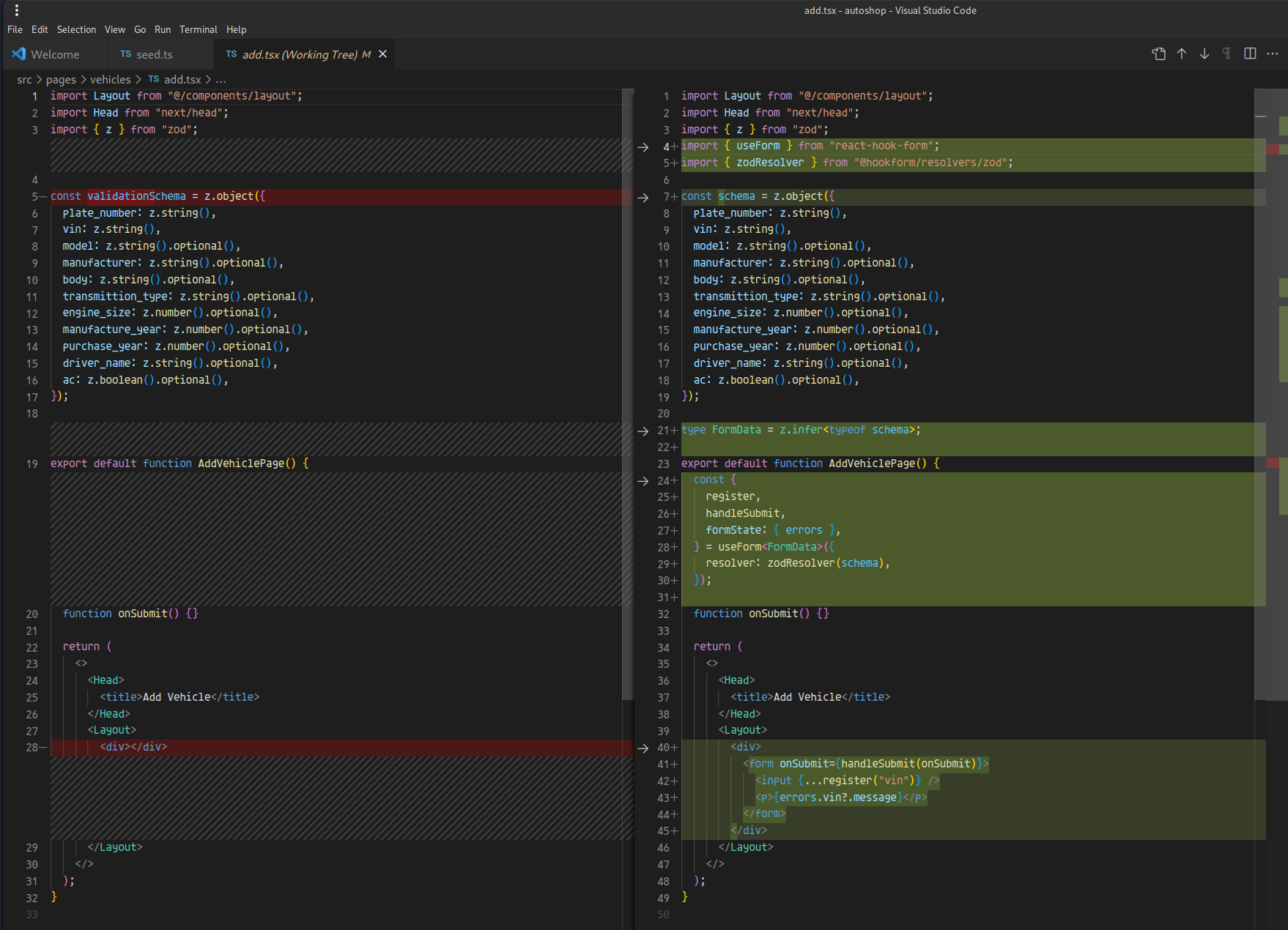The image size is (1288, 930).
Task: Revert the form div block arrow
Action: 643,748
